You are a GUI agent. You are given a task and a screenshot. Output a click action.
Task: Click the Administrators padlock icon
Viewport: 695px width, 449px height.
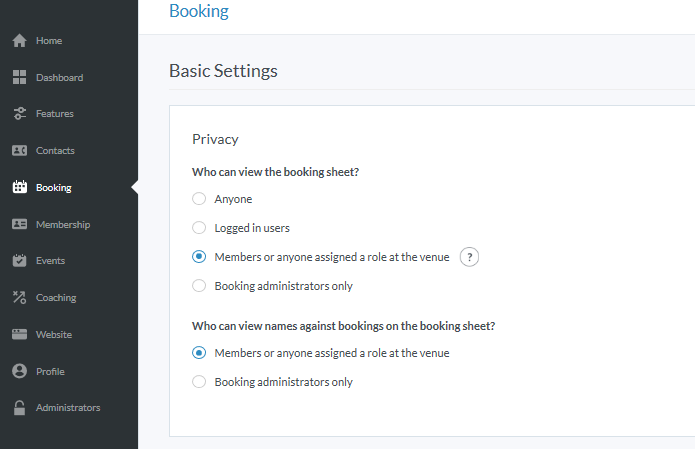point(19,408)
